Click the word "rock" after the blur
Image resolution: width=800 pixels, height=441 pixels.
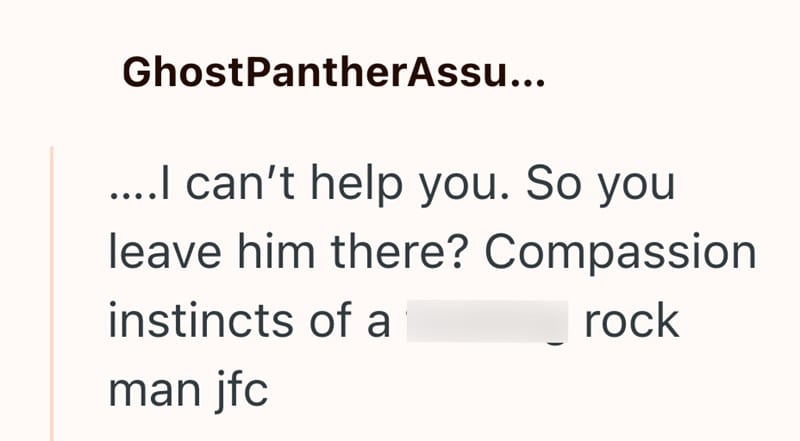[x=631, y=324]
